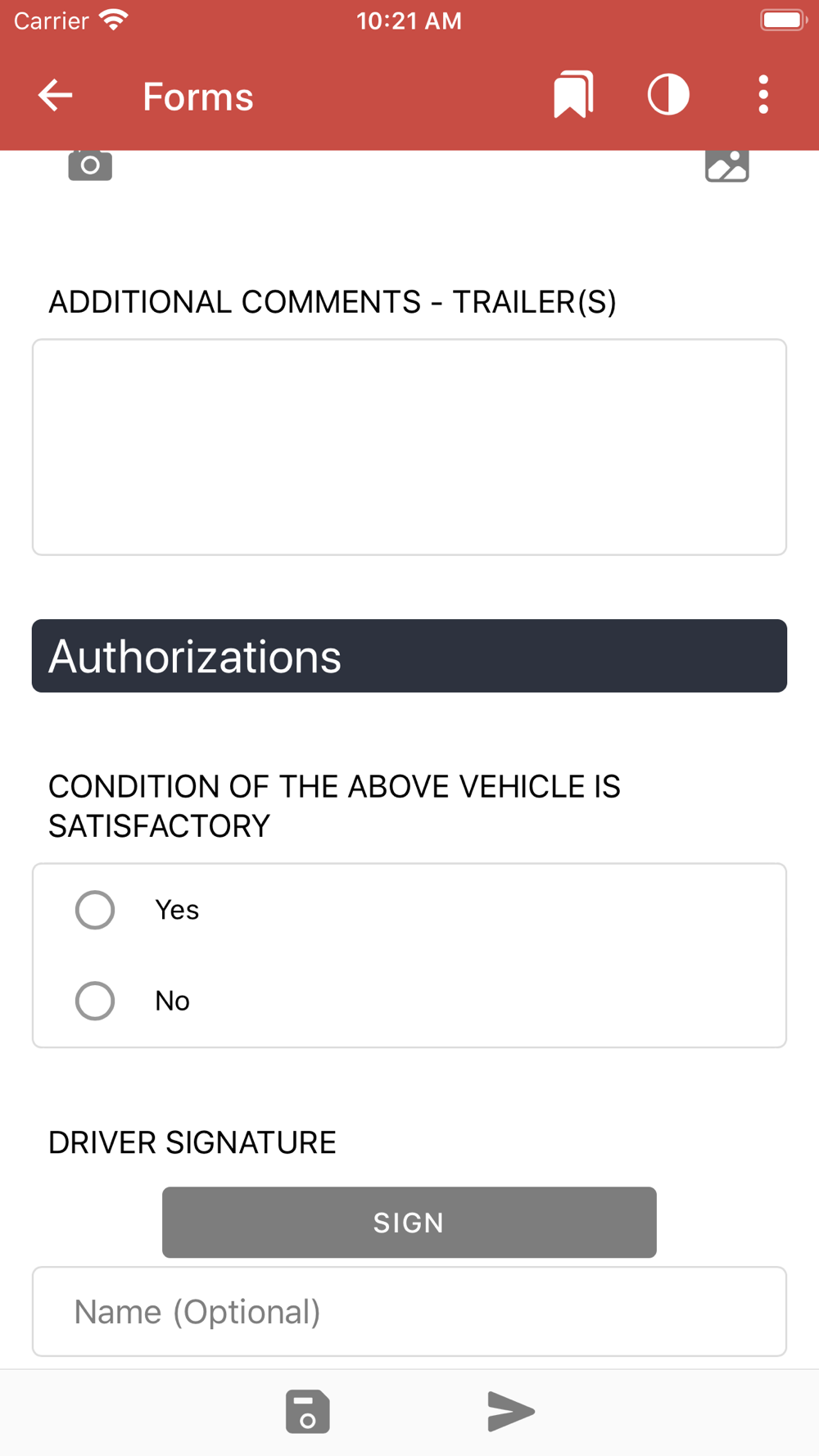Image resolution: width=819 pixels, height=1456 pixels.
Task: Click the trailer additional comments box
Action: [409, 447]
